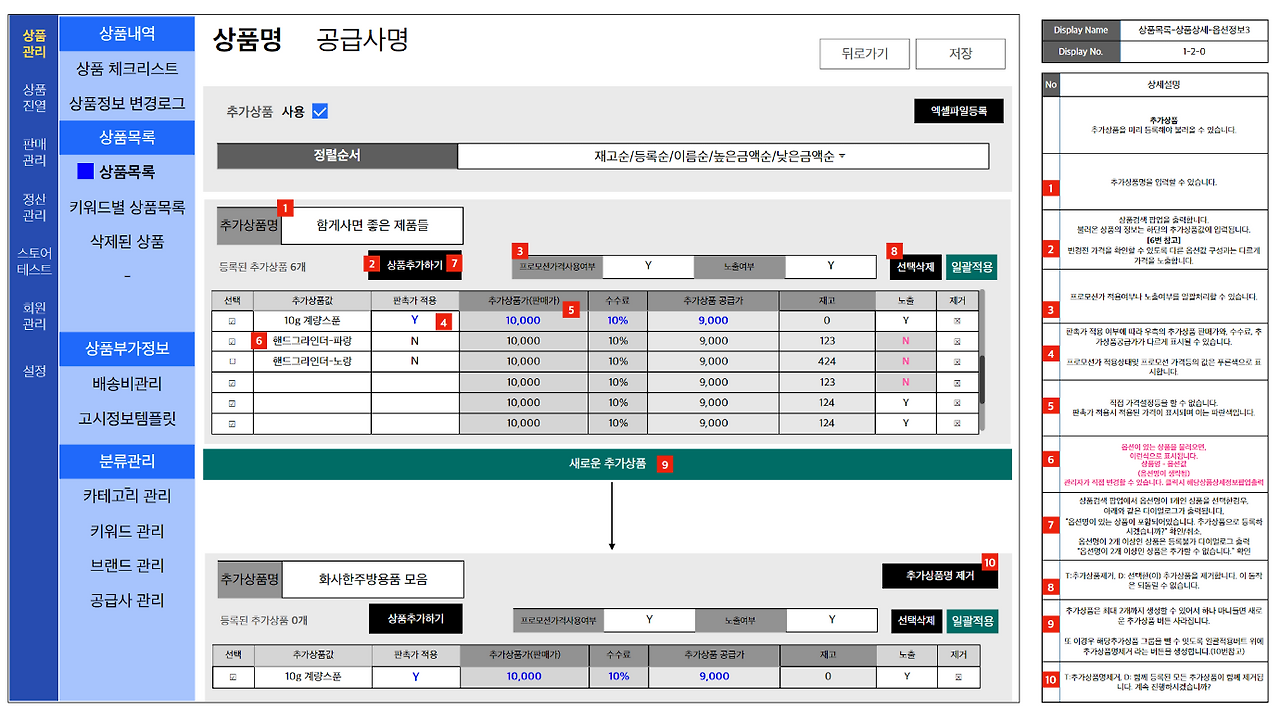1280x709 pixels.
Task: Open the 정렬순서 sort order dropdown
Action: pos(720,156)
